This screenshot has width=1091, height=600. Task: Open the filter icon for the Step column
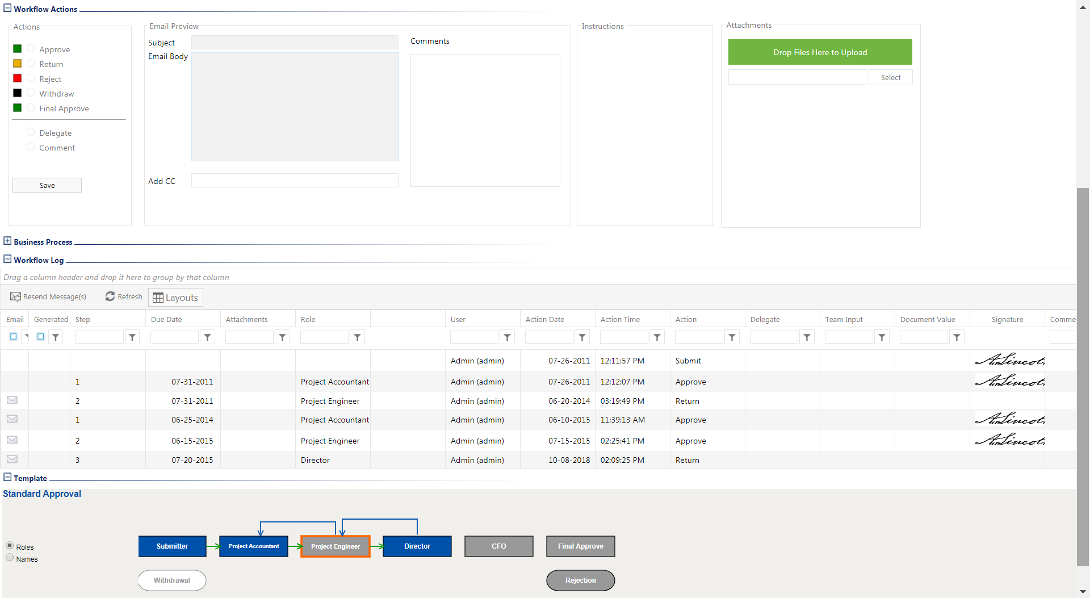pyautogui.click(x=132, y=338)
